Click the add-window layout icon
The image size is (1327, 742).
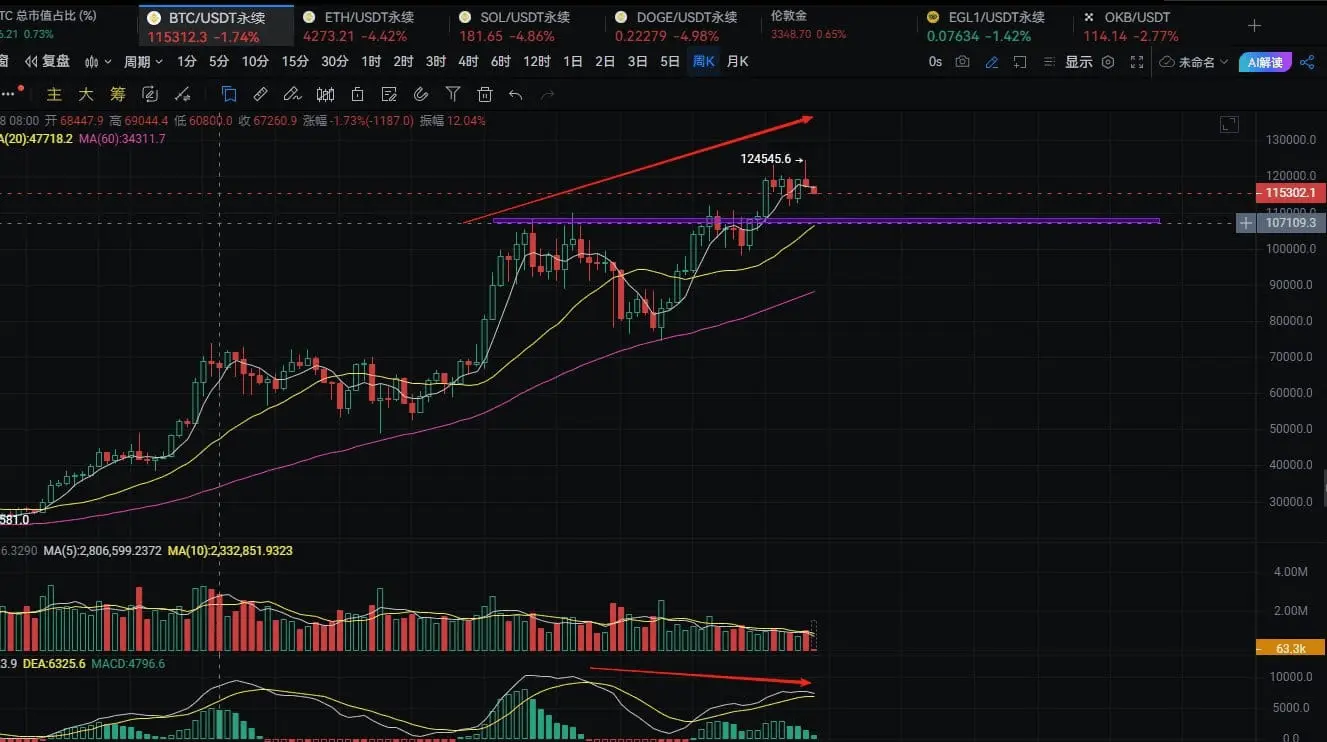click(1021, 62)
